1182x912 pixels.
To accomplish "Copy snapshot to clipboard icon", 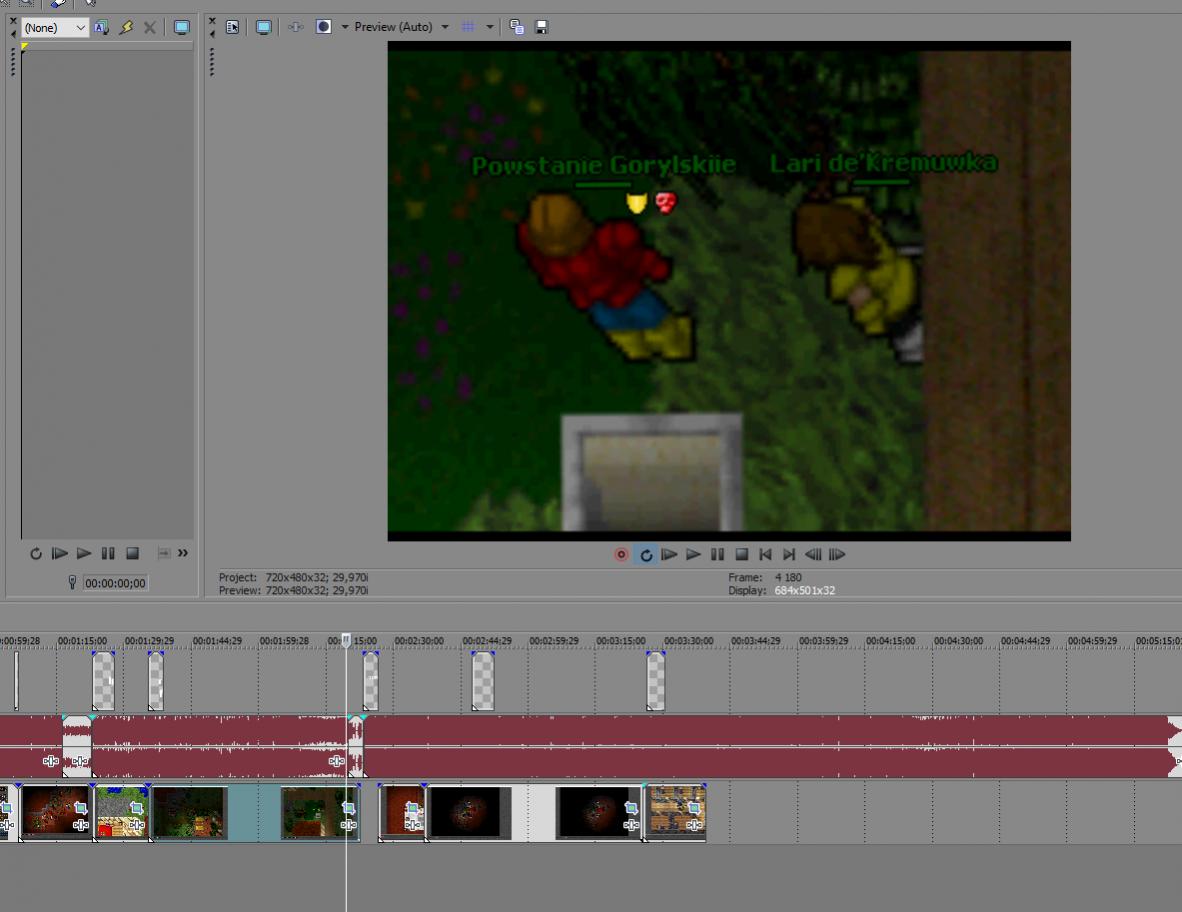I will tap(517, 27).
